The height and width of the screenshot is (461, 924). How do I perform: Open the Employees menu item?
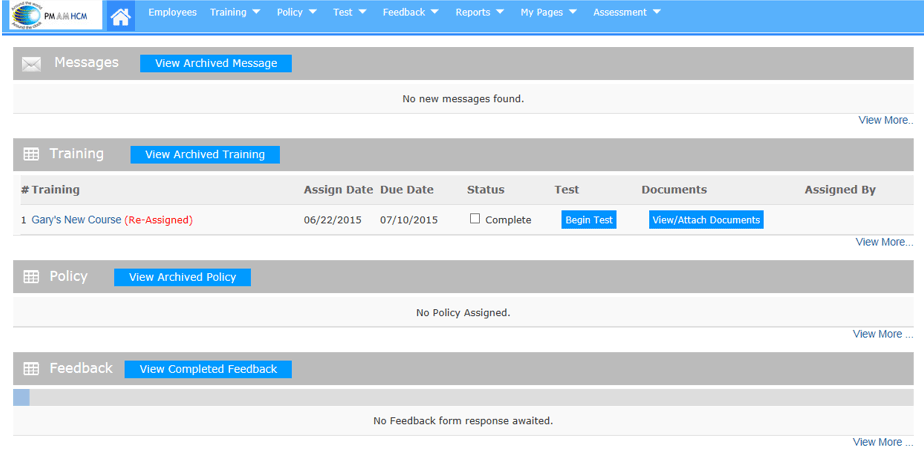(x=172, y=13)
